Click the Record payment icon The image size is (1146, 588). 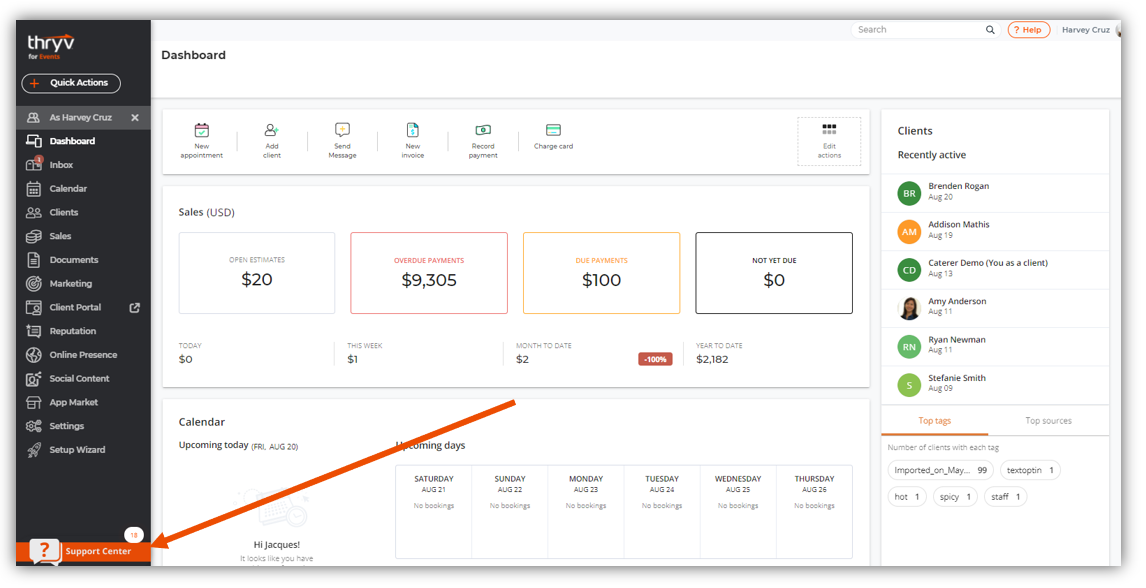coord(483,130)
